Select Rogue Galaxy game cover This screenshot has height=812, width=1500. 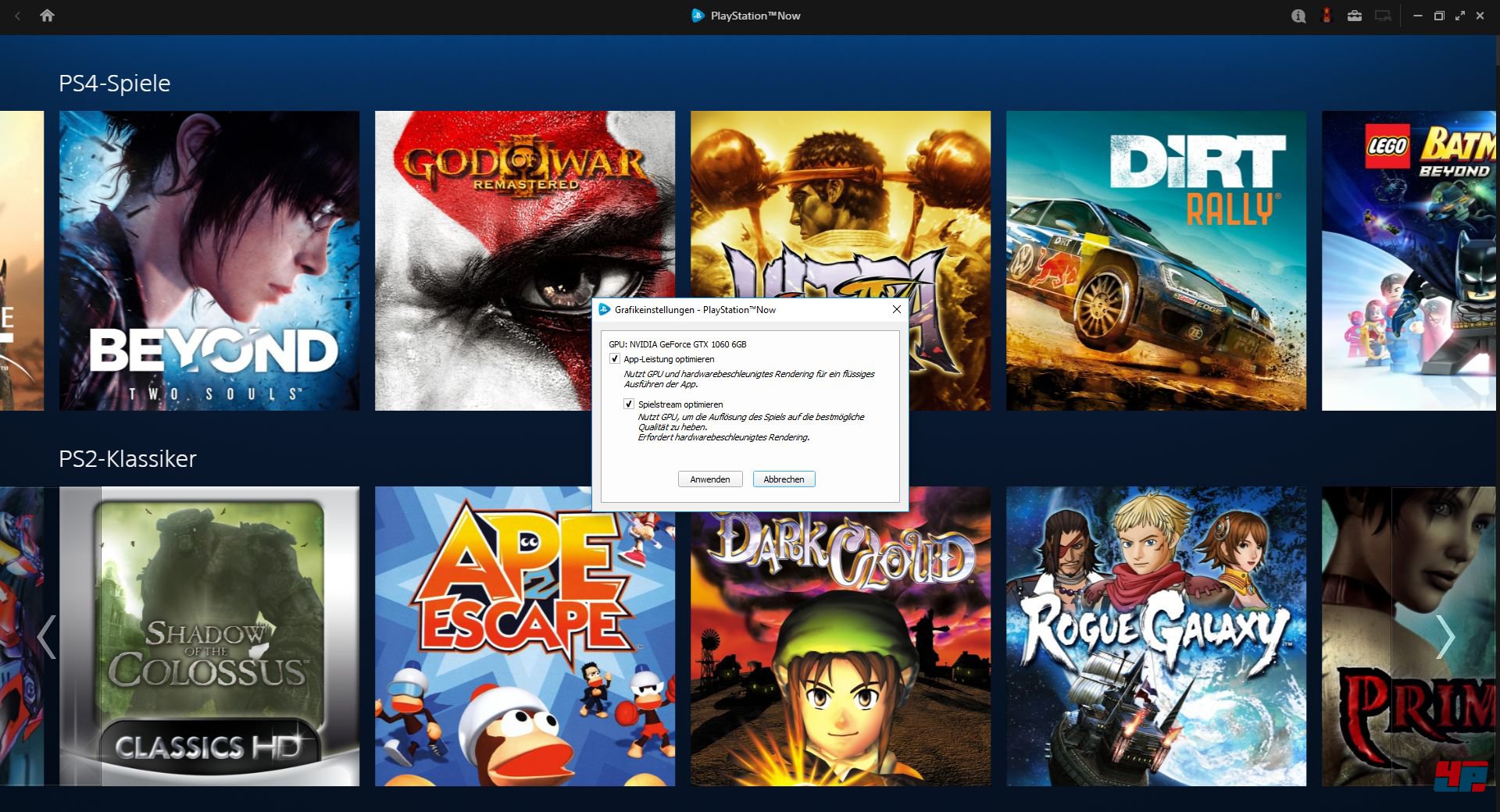(1155, 636)
